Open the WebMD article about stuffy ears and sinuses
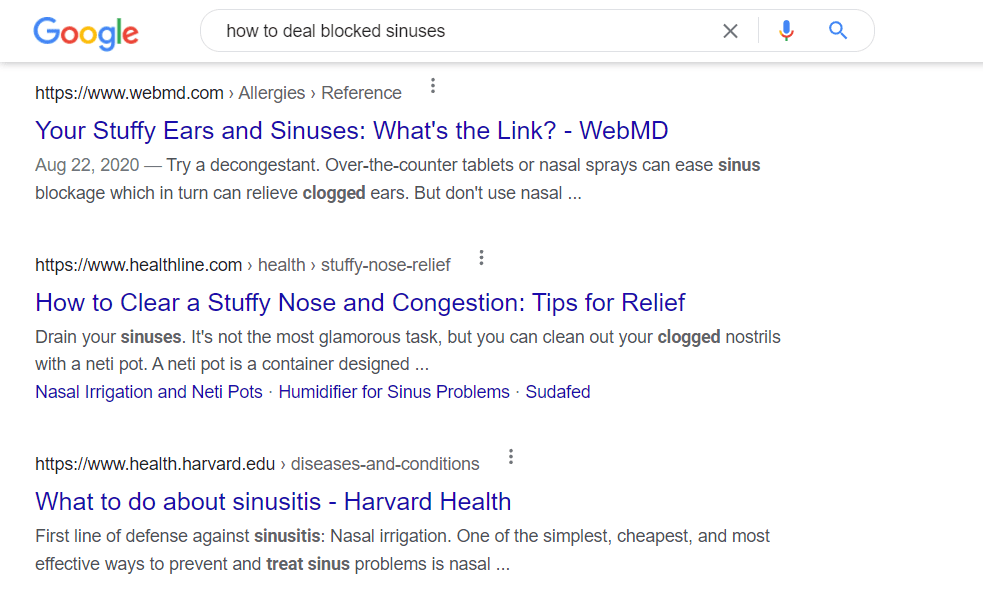 (351, 130)
